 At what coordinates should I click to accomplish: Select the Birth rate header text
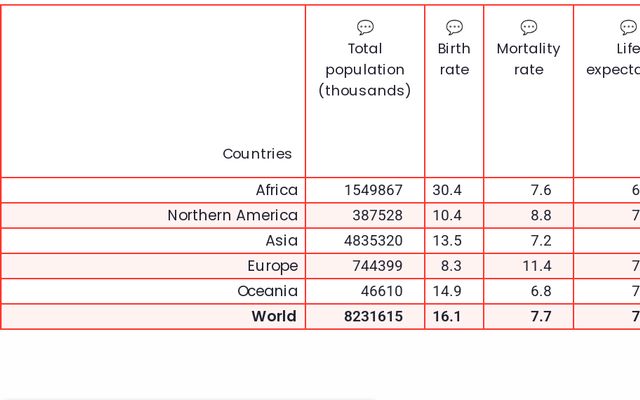[454, 59]
